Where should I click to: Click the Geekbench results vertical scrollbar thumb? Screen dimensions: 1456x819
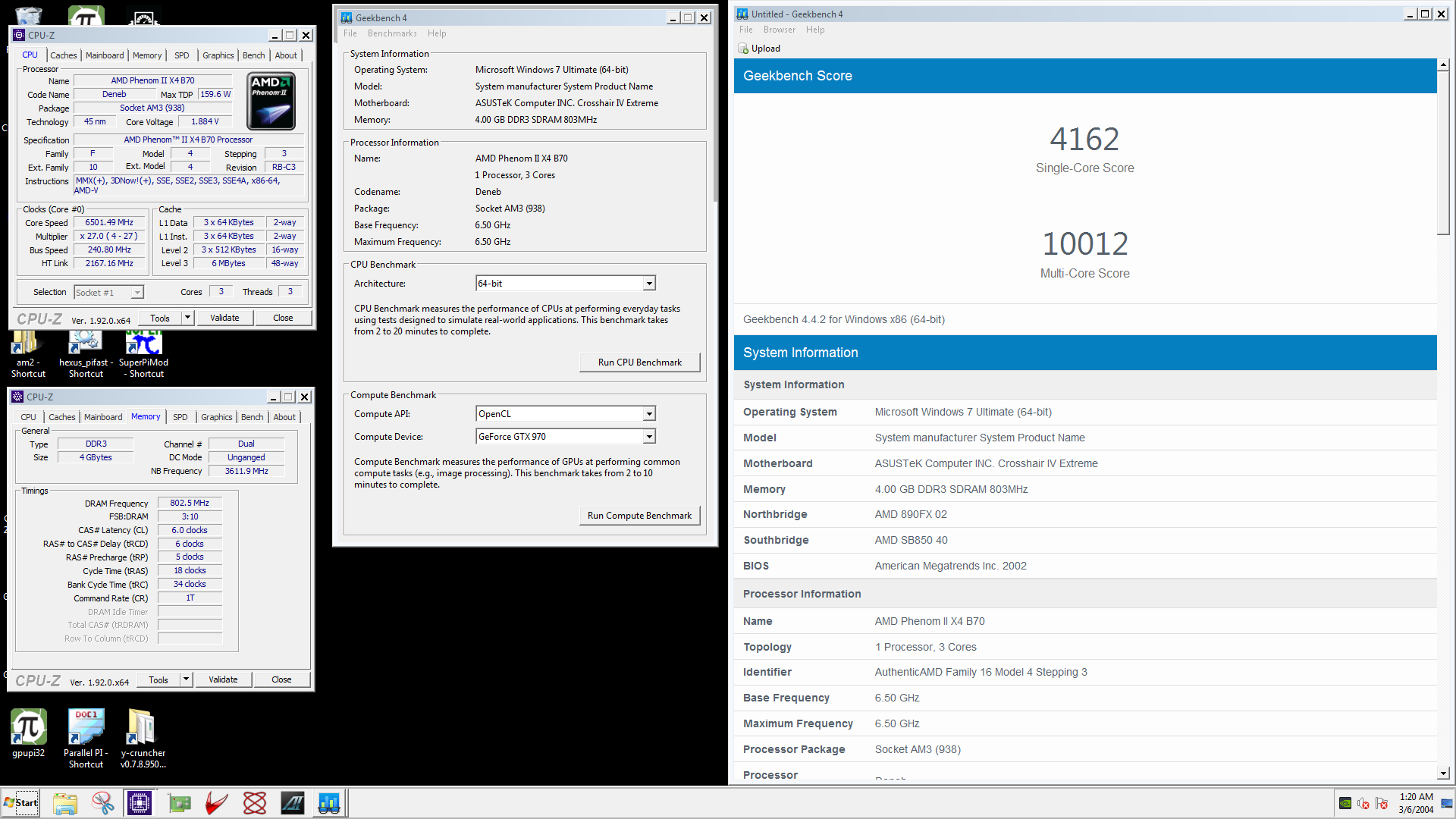point(1443,153)
